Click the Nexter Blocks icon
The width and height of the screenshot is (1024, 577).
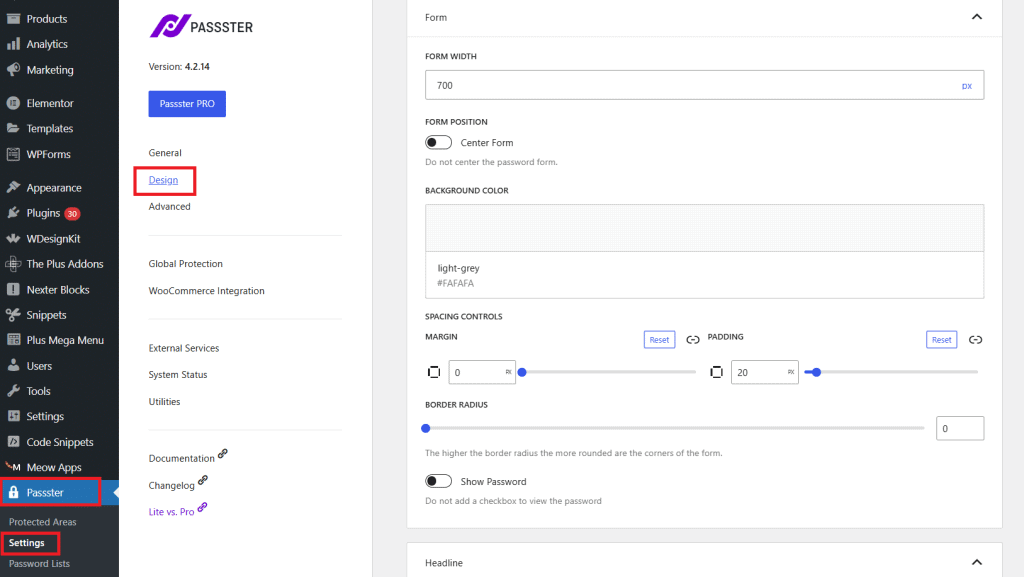13,289
